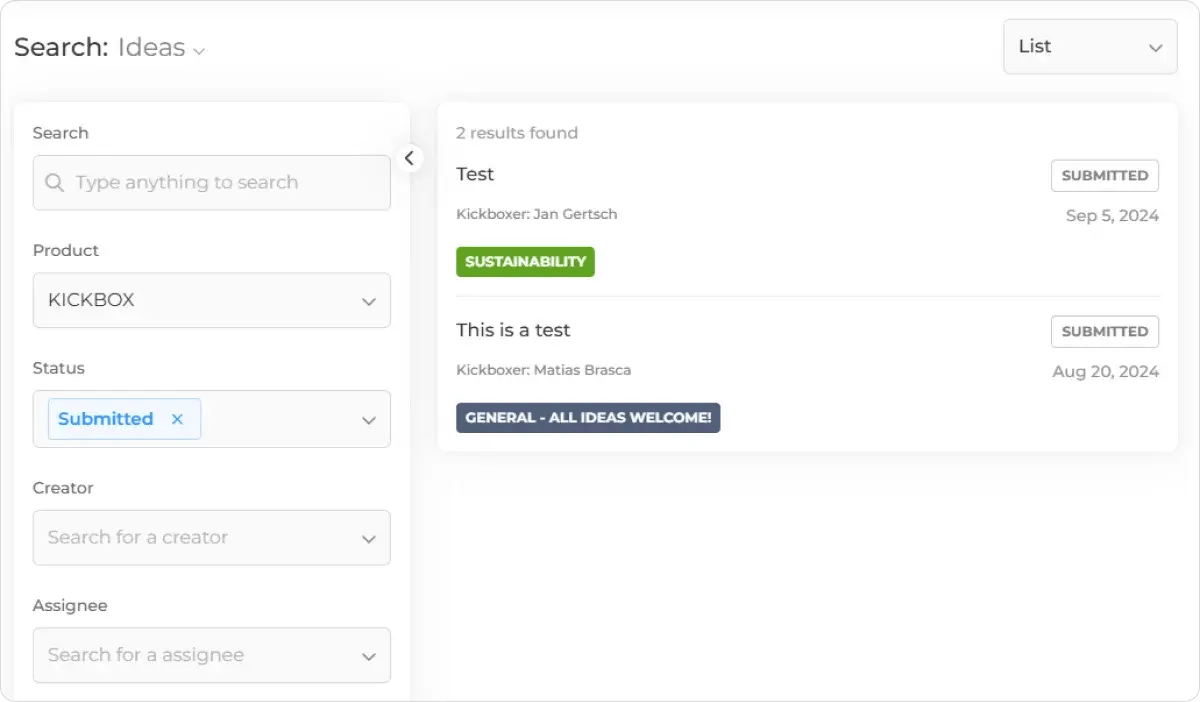Focus the 'Type anything to search' field

[212, 182]
